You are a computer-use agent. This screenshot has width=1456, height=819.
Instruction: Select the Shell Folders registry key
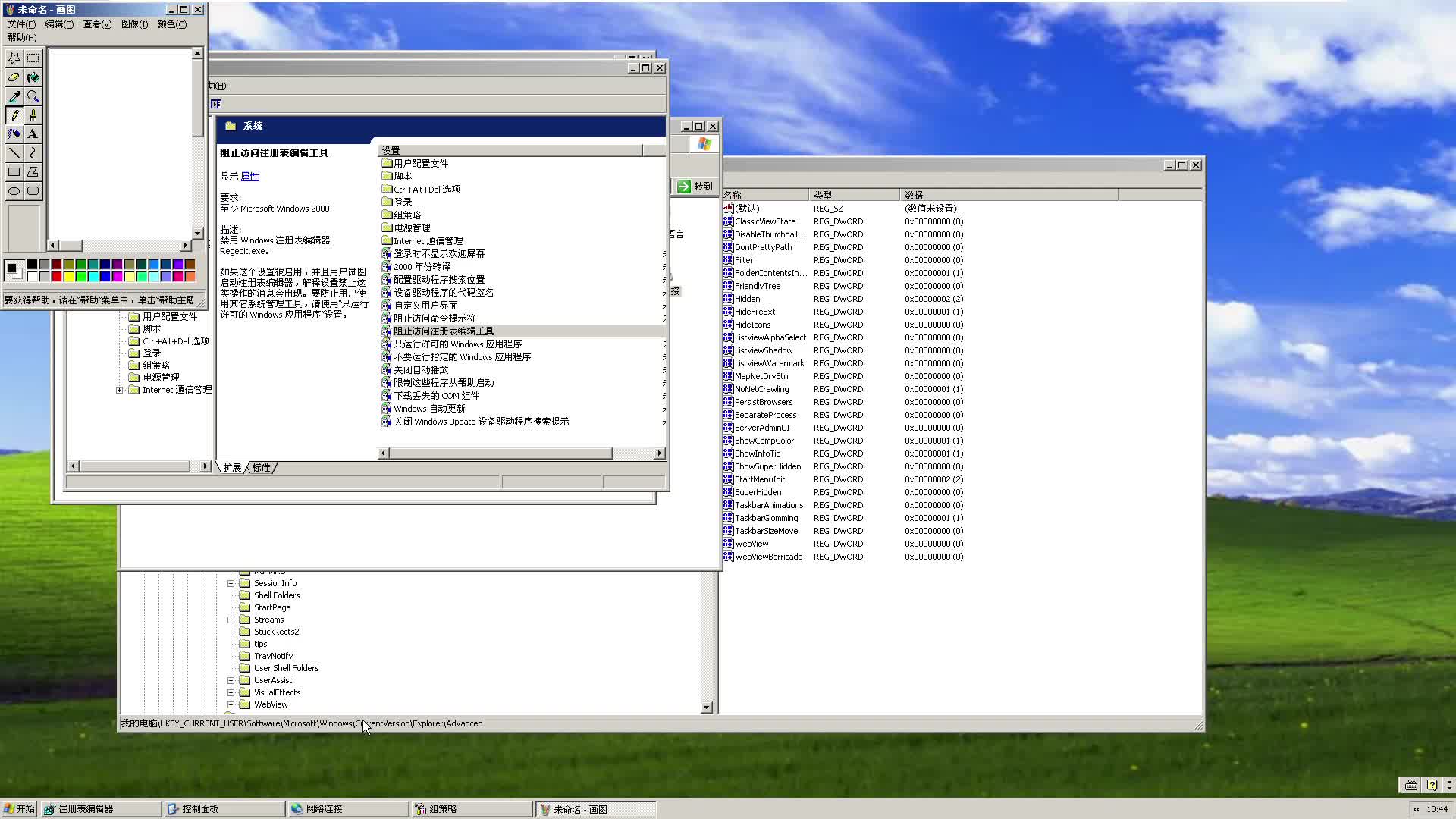tap(277, 595)
